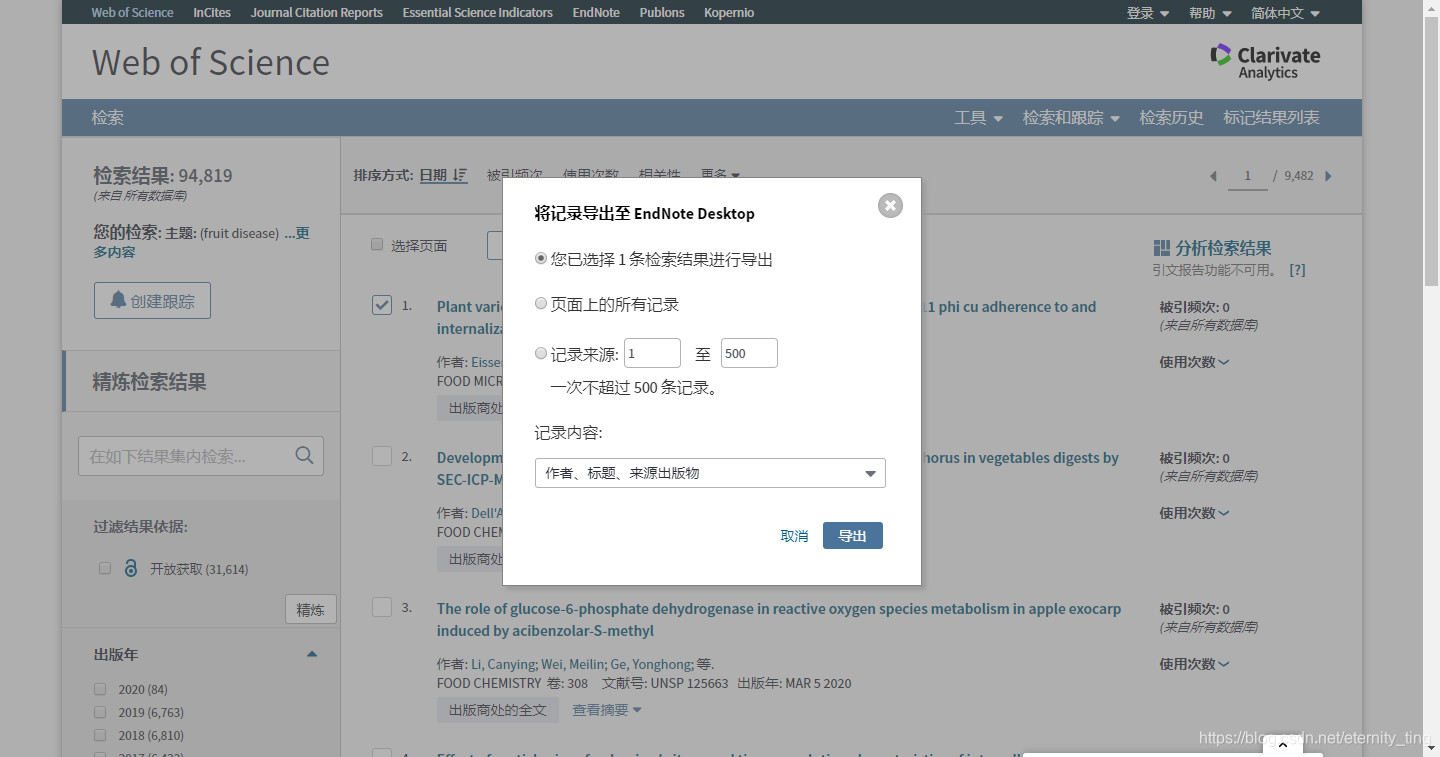The image size is (1440, 757).
Task: Click Web of Science top menu item
Action: 132,13
